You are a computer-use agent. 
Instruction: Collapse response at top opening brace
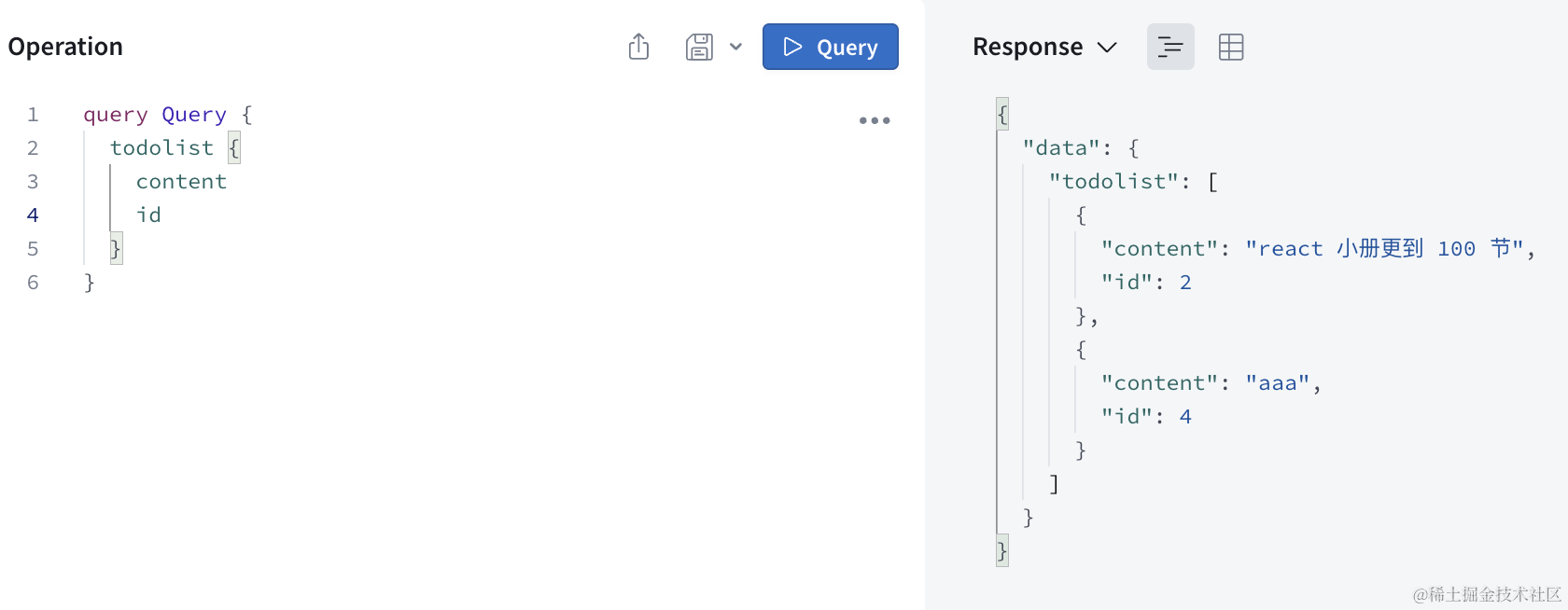[x=1002, y=114]
